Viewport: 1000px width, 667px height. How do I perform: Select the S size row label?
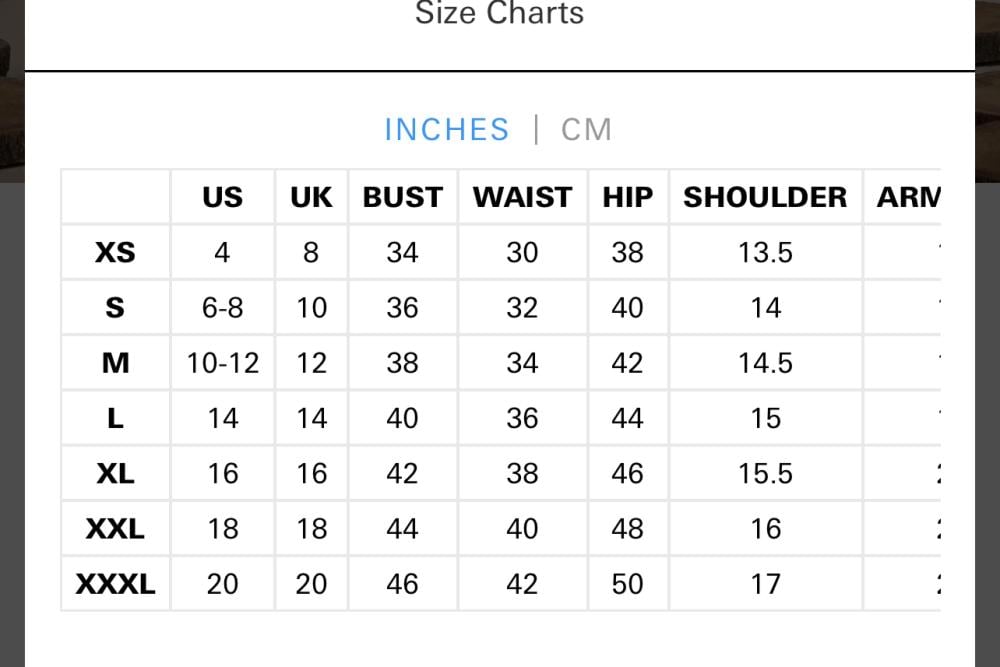coord(115,307)
